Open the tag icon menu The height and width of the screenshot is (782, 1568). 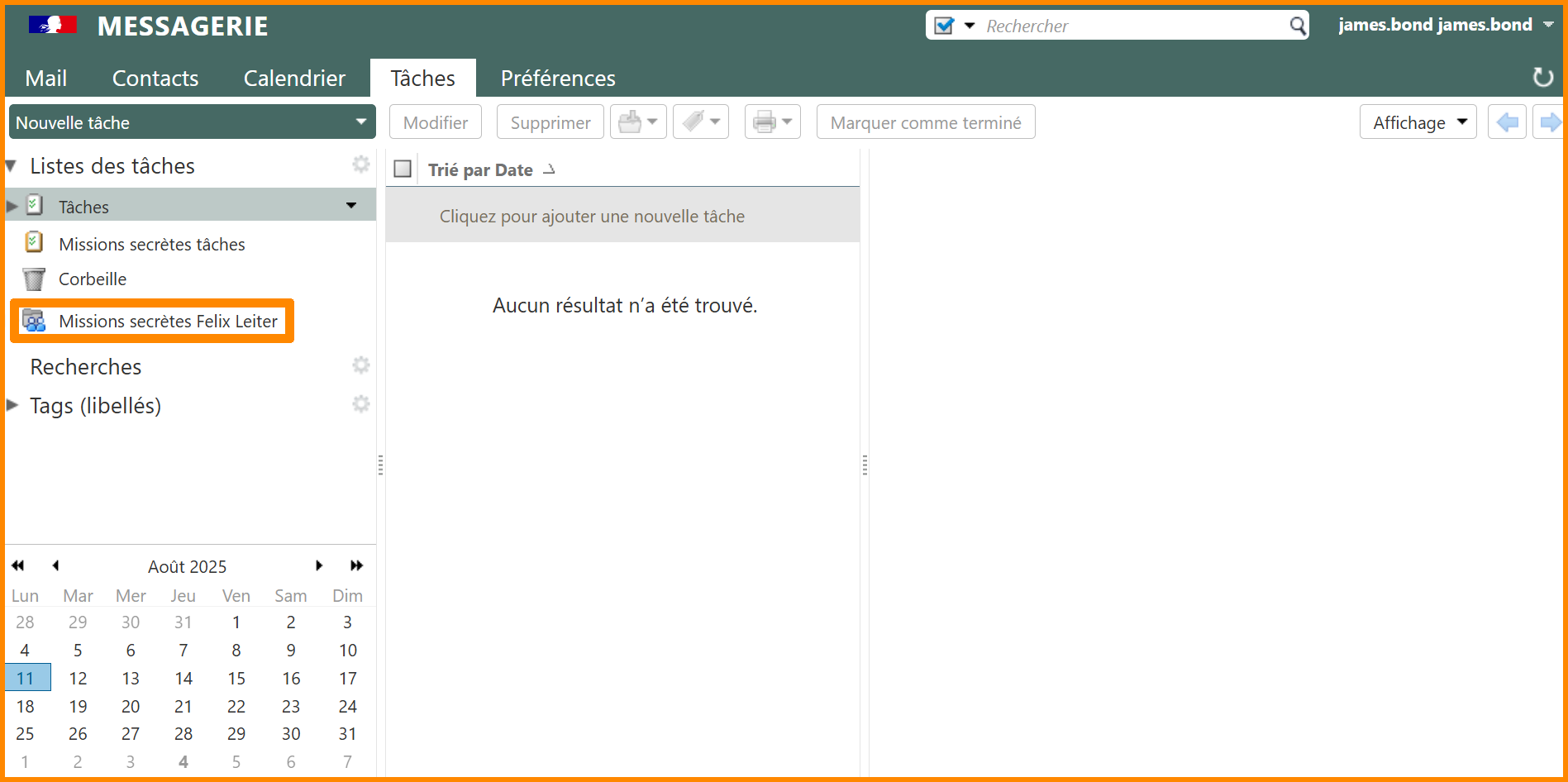coord(700,122)
